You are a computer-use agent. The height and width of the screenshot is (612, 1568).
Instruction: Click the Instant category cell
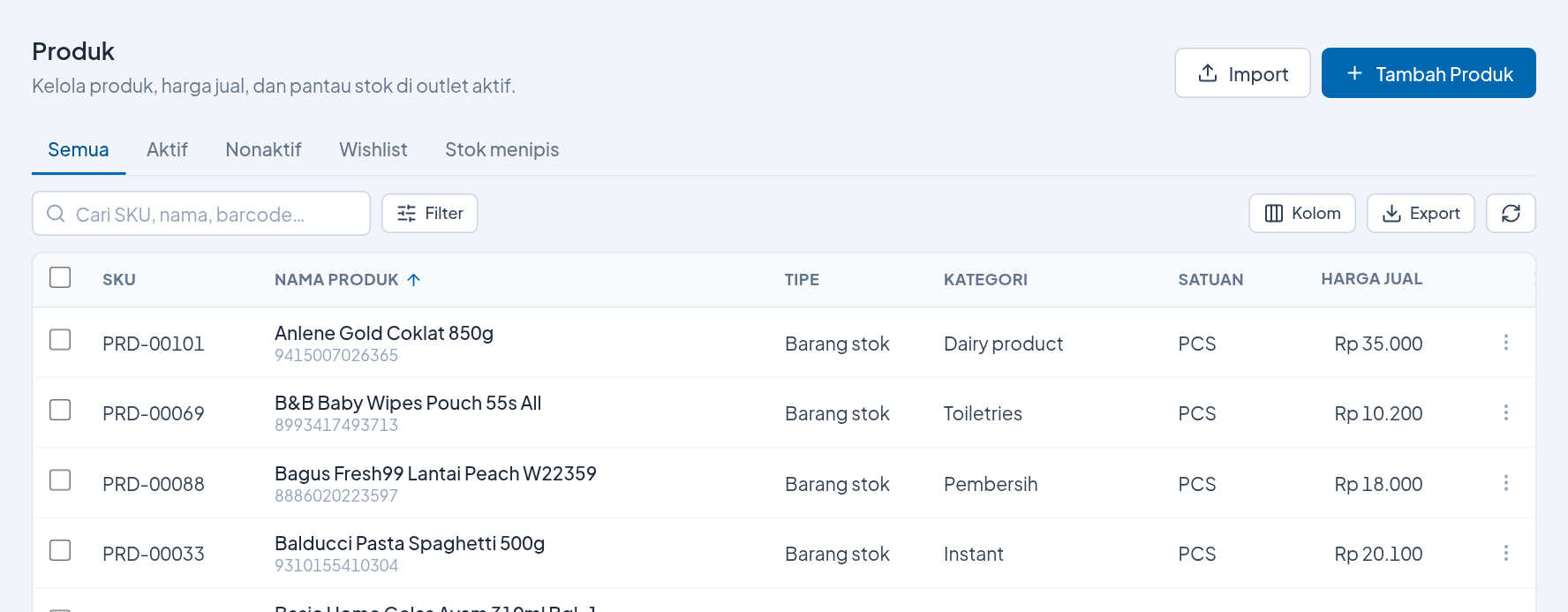coord(974,554)
